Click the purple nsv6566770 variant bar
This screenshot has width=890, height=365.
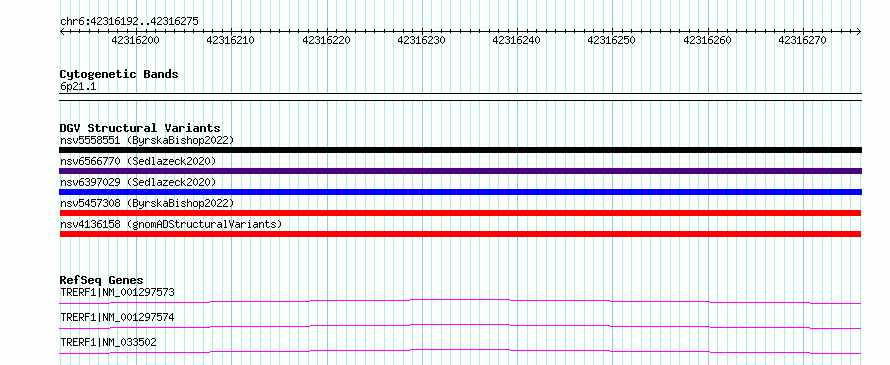point(460,171)
